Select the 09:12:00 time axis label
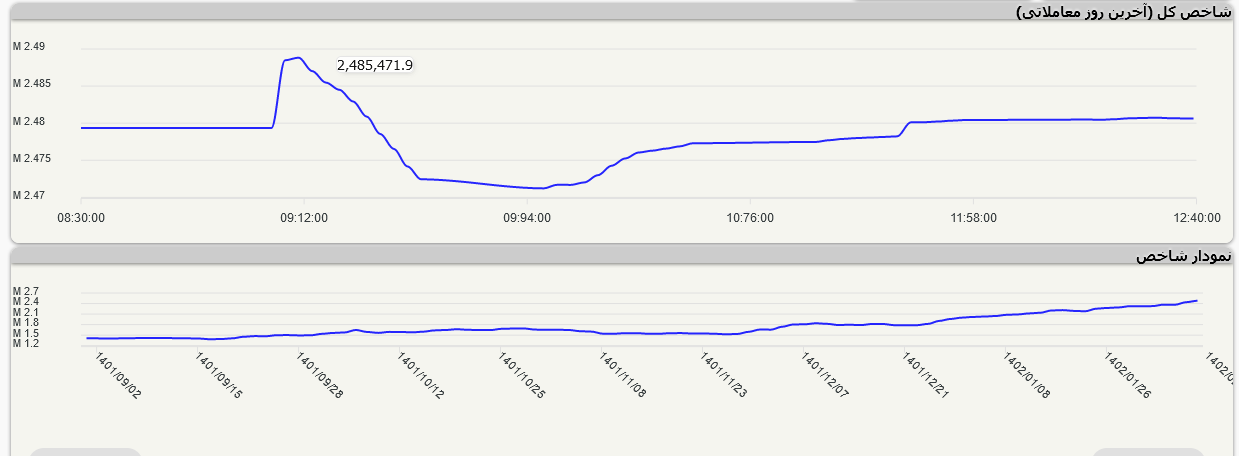Viewport: 1239px width, 456px height. pyautogui.click(x=304, y=218)
